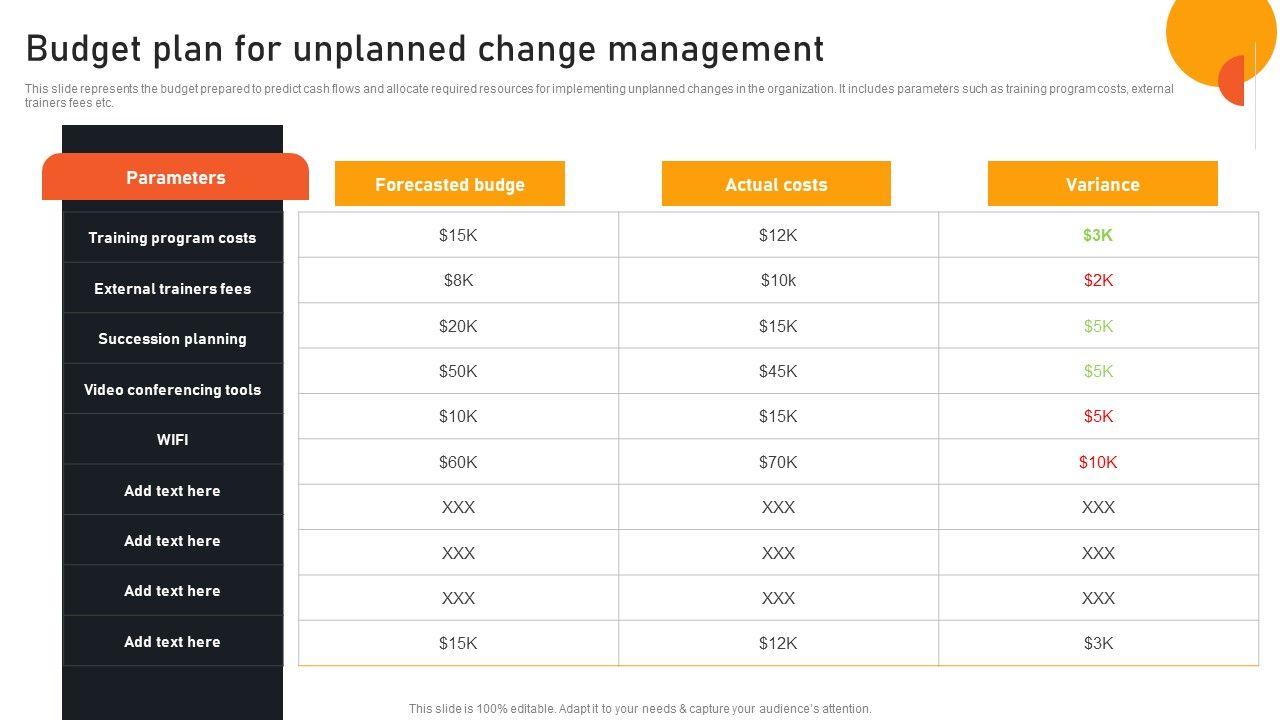Select the $70K actual costs cell

(778, 462)
